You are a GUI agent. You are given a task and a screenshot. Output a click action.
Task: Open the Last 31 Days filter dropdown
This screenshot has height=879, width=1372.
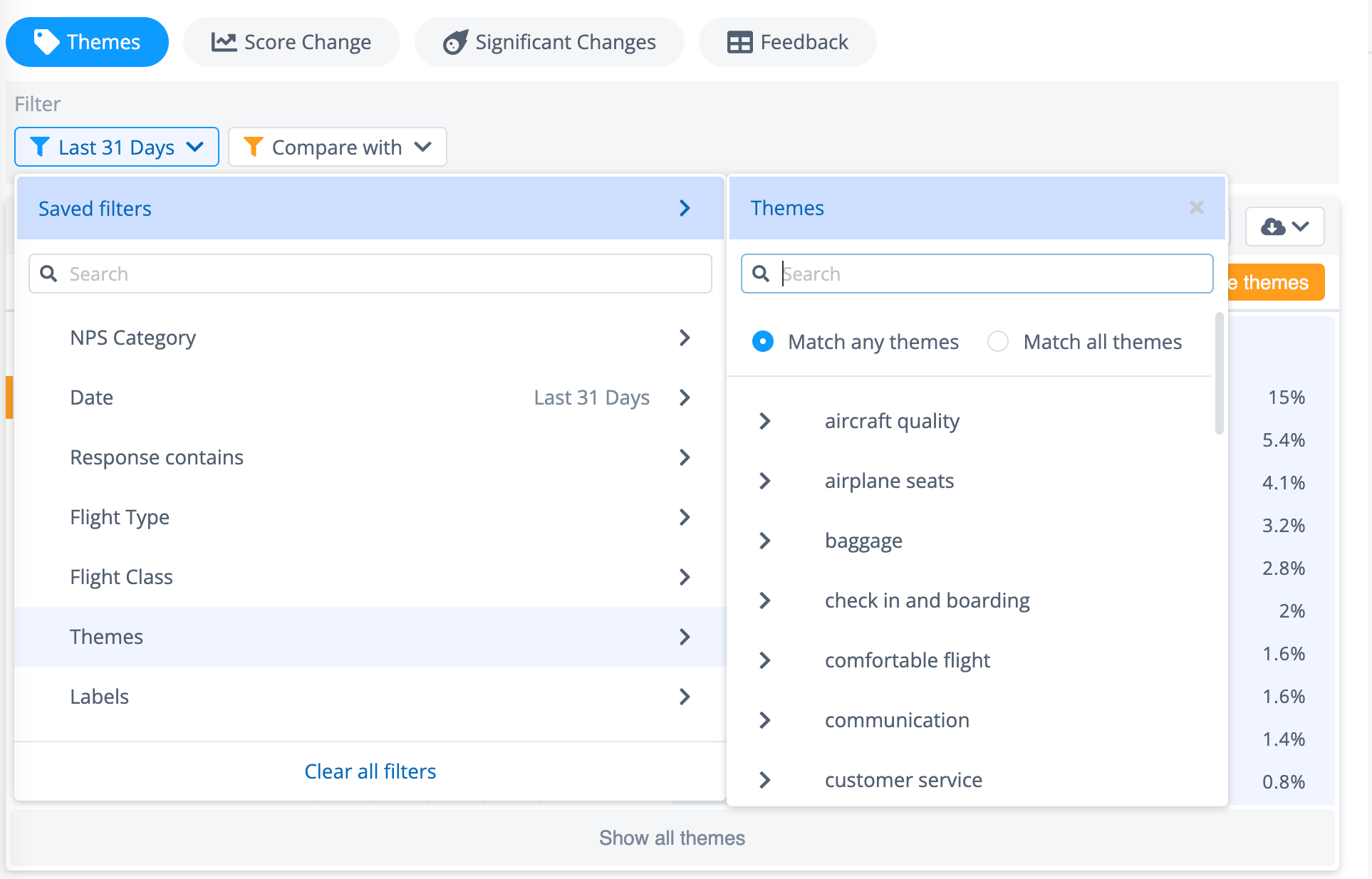tap(117, 147)
